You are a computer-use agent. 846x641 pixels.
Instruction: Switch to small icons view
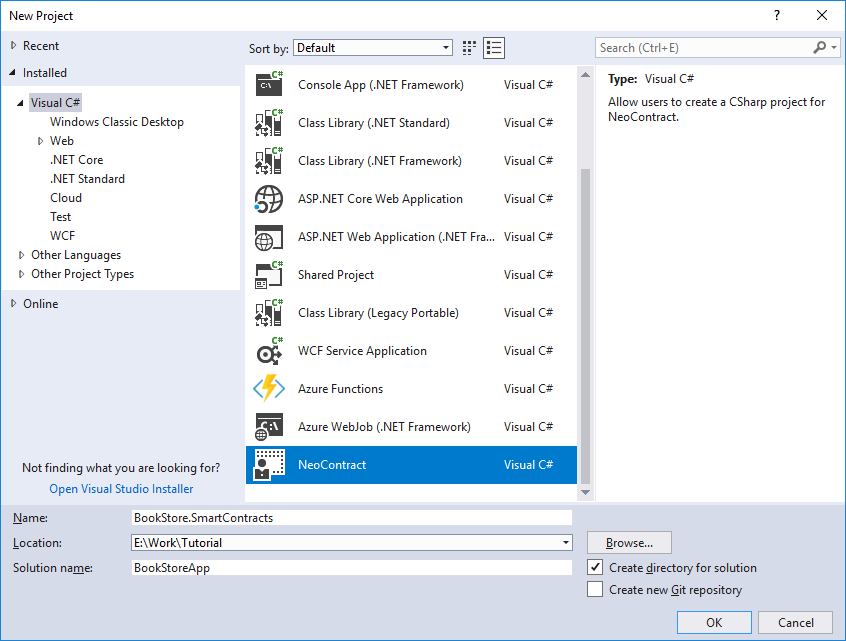(469, 48)
